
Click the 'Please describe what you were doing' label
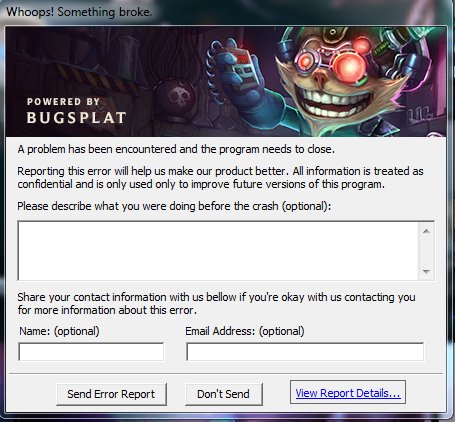click(x=174, y=206)
